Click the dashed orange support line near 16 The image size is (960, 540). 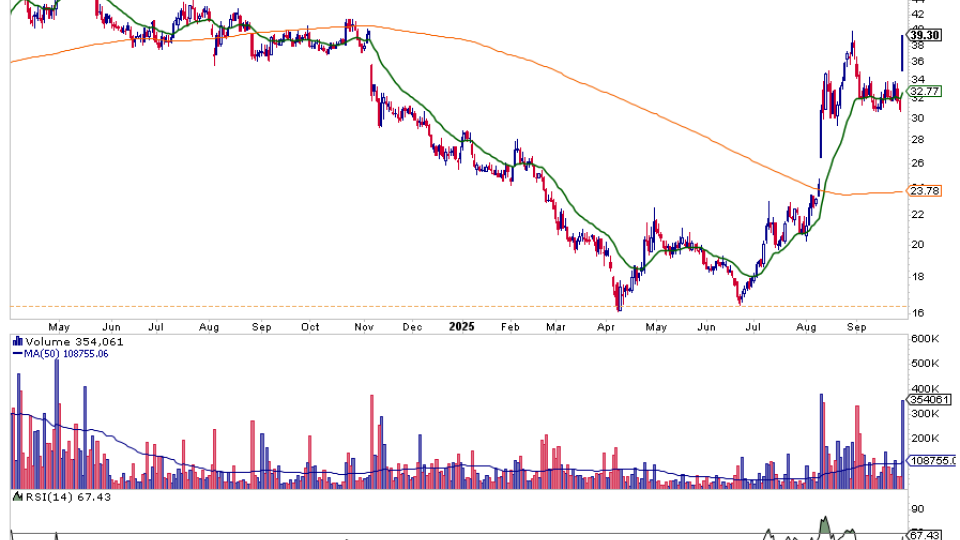click(300, 306)
